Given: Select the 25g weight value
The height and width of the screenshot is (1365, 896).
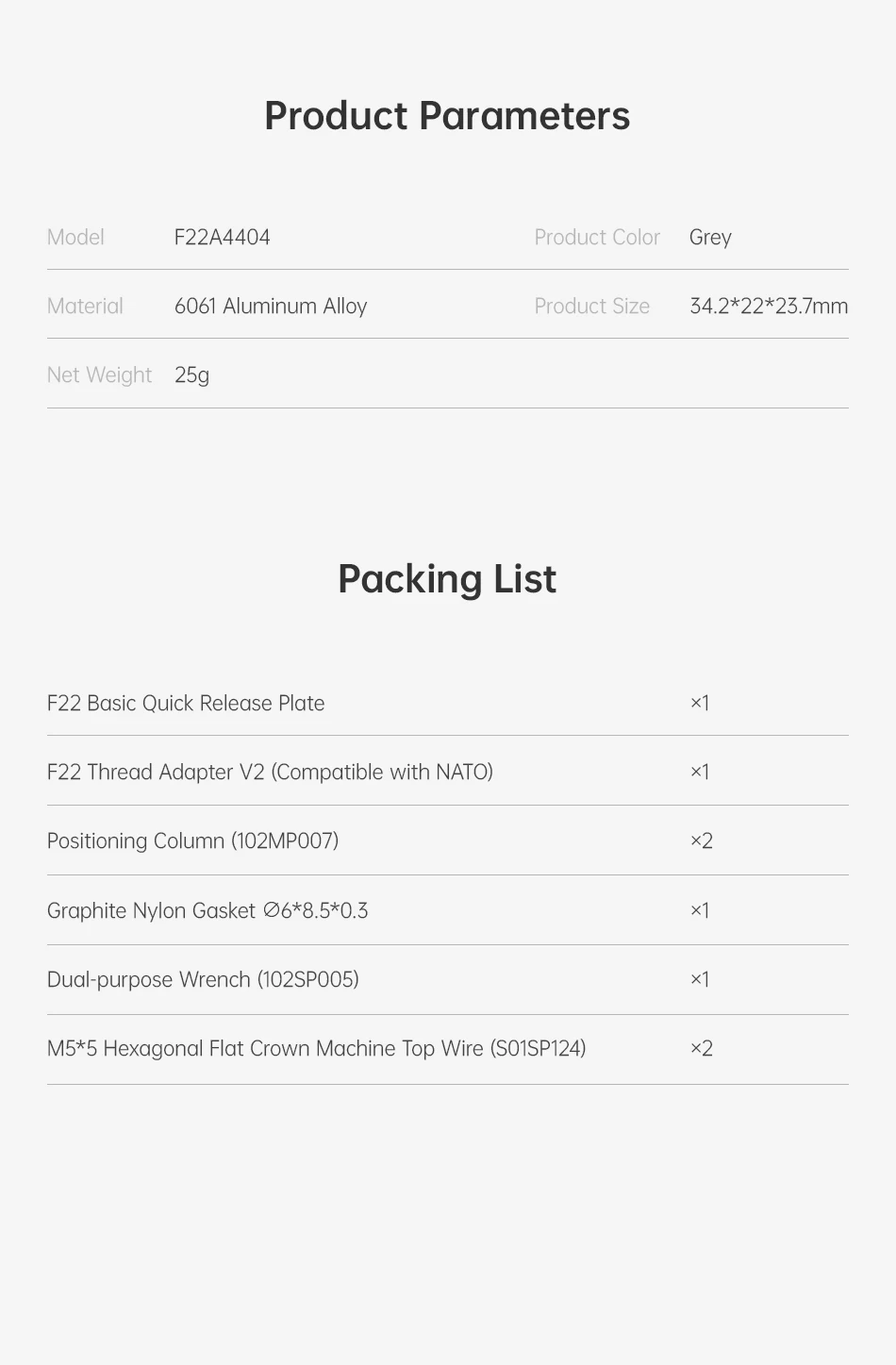Looking at the screenshot, I should (x=191, y=375).
